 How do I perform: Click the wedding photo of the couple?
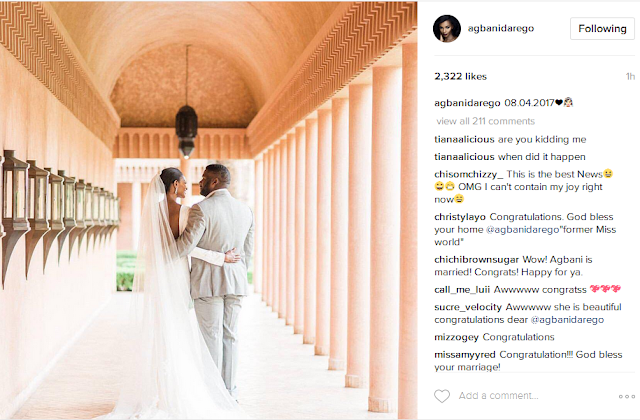[x=209, y=210]
